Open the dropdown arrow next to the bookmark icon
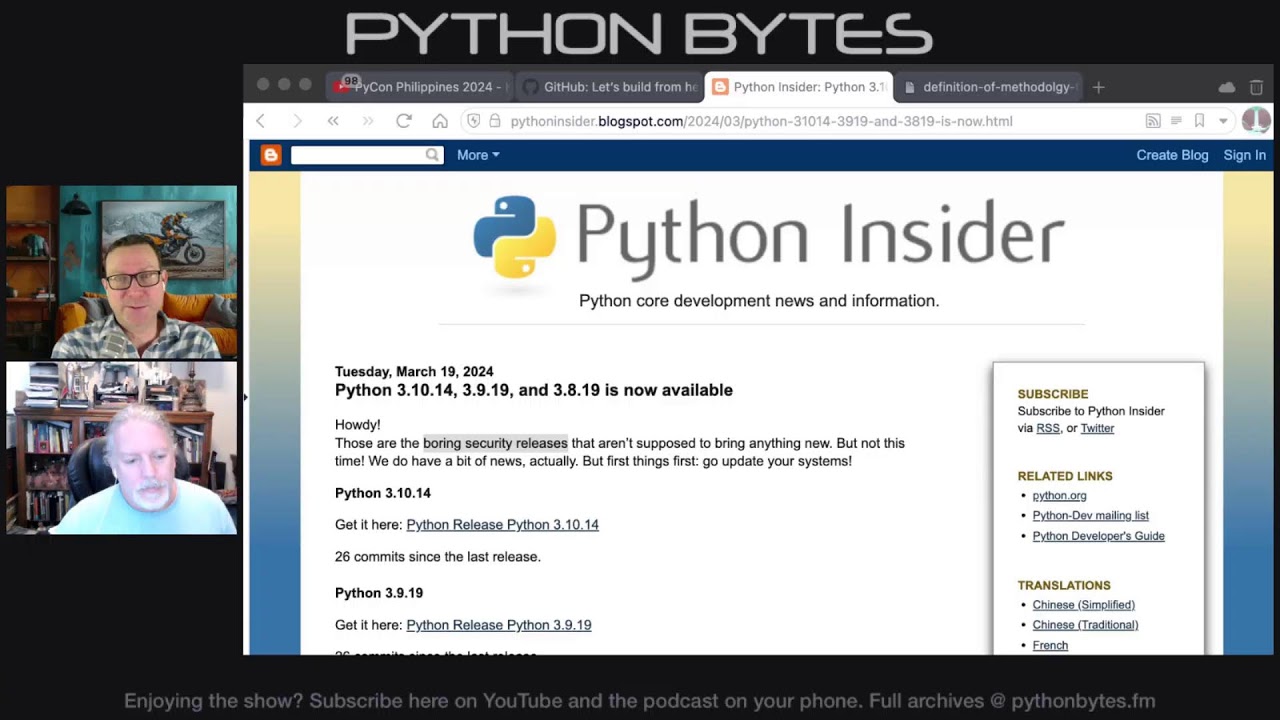1280x720 pixels. coord(1222,120)
